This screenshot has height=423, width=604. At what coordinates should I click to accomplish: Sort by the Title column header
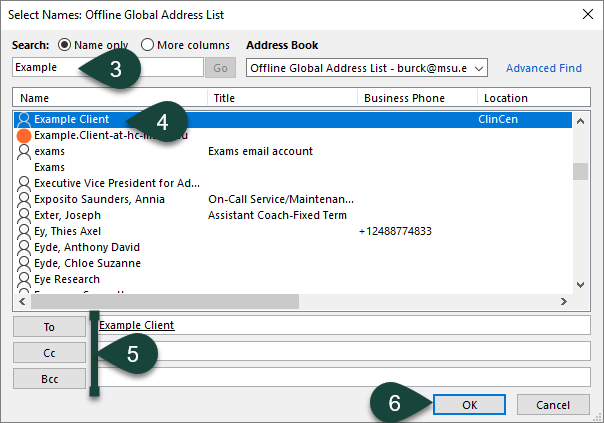[282, 98]
